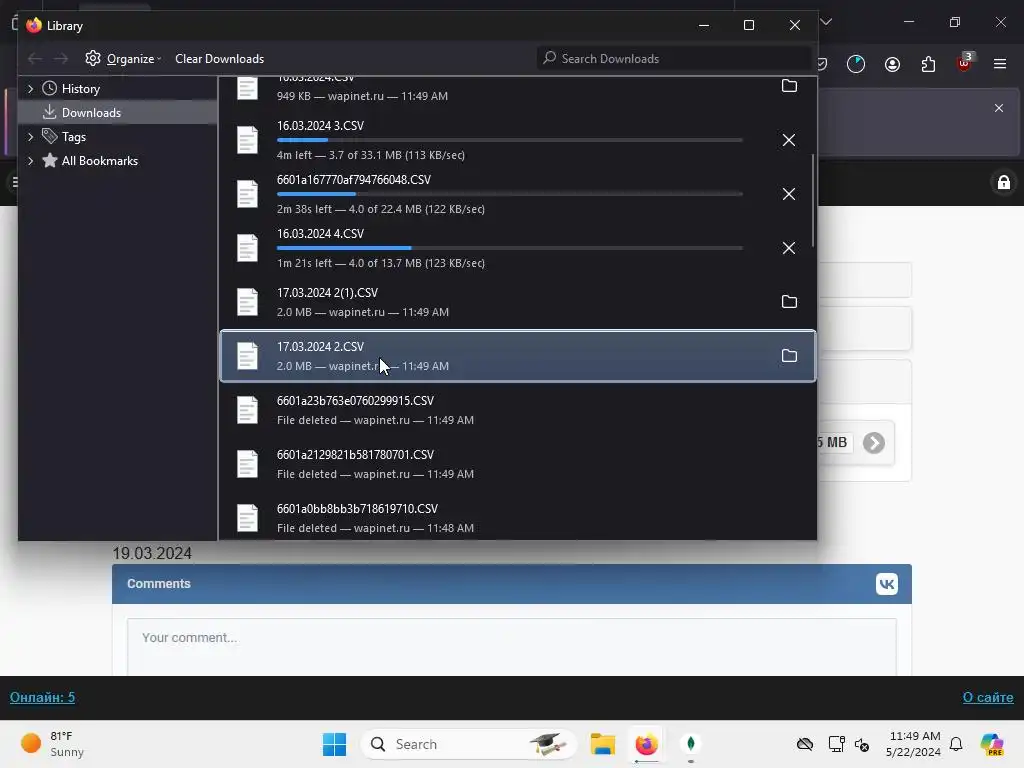The width and height of the screenshot is (1024, 768).
Task: Click the VK icon in Comments header
Action: (886, 584)
